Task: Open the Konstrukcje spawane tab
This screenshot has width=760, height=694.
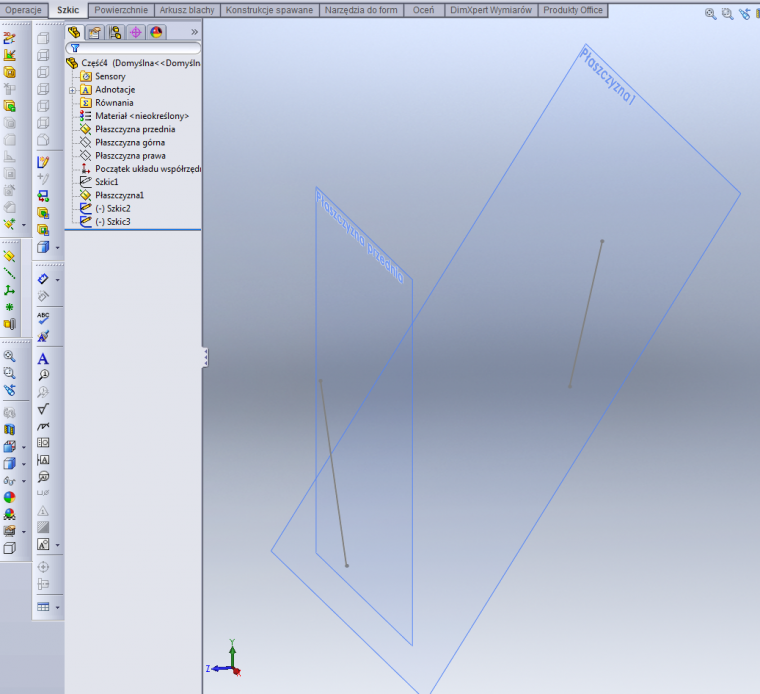Action: coord(269,10)
